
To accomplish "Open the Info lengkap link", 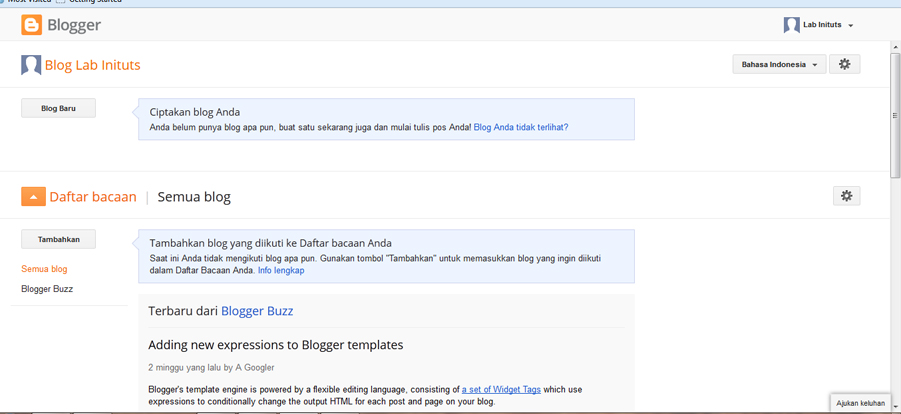I will tap(281, 270).
